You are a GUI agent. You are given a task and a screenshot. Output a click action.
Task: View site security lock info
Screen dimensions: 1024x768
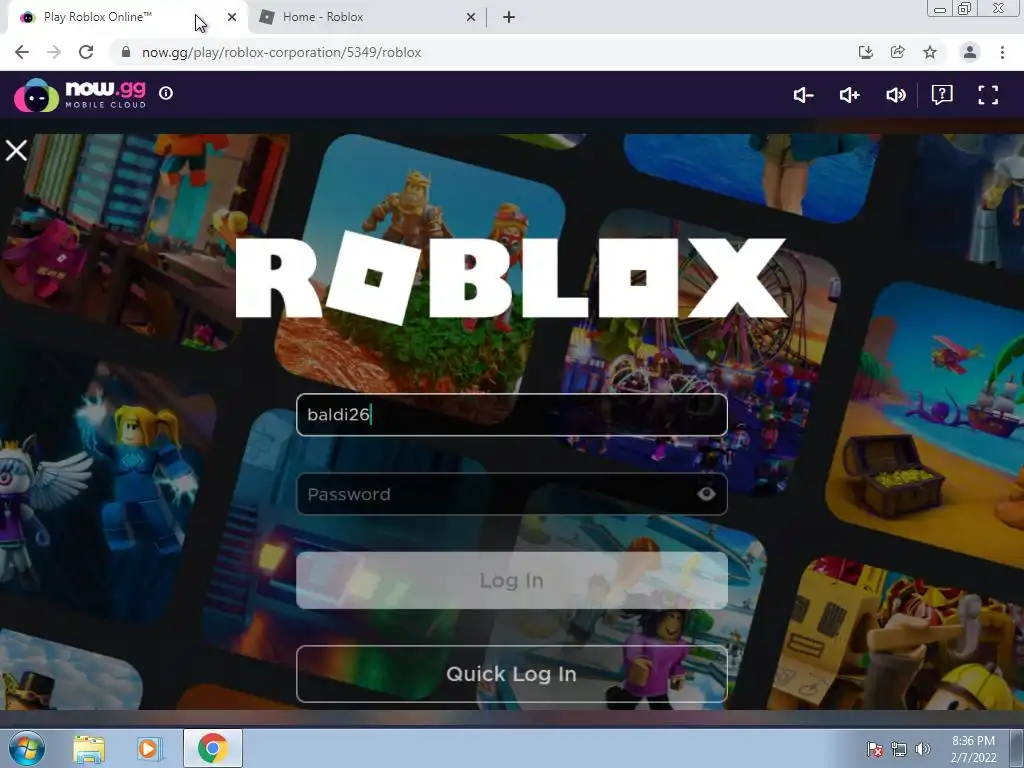pyautogui.click(x=126, y=52)
